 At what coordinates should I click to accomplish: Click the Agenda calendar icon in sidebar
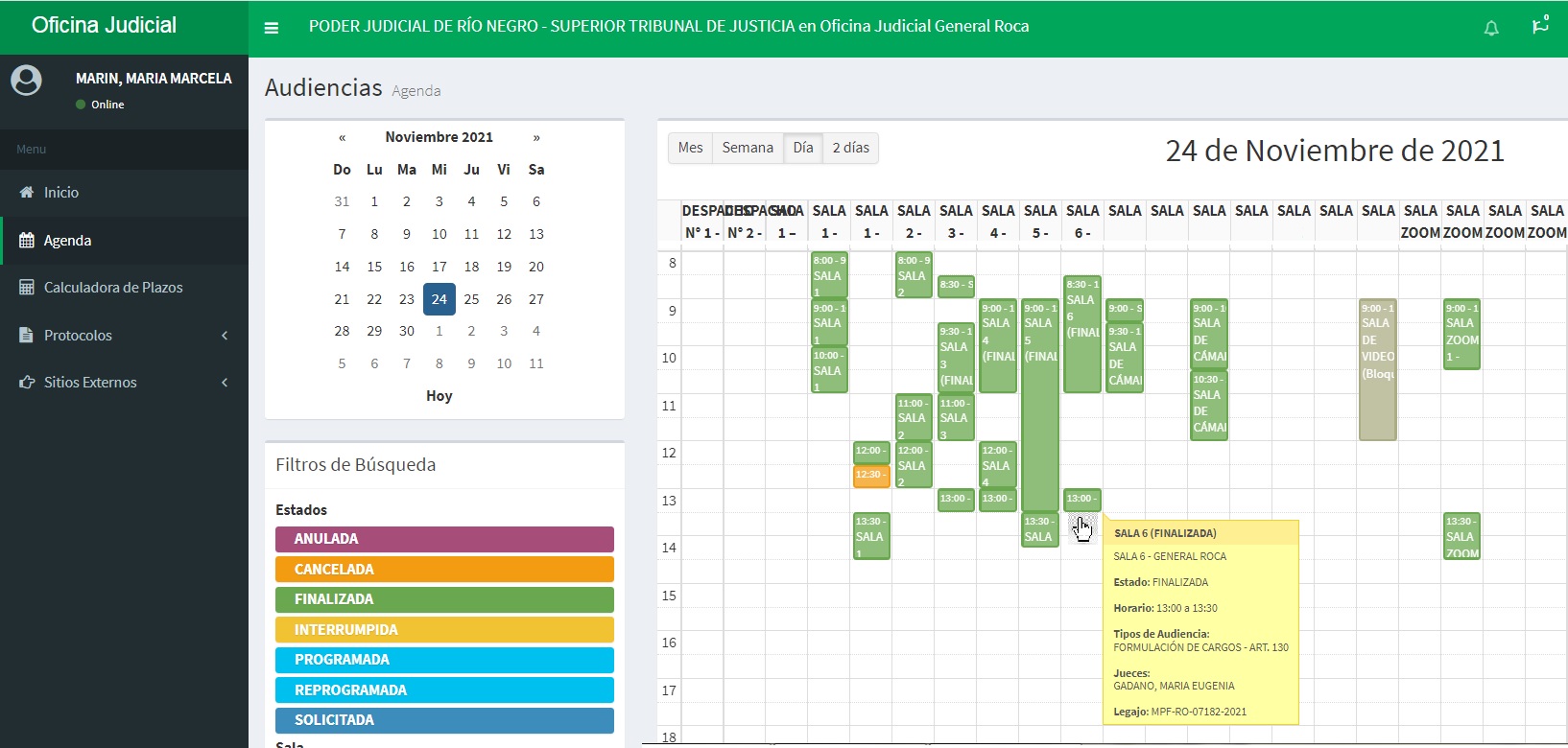[27, 241]
